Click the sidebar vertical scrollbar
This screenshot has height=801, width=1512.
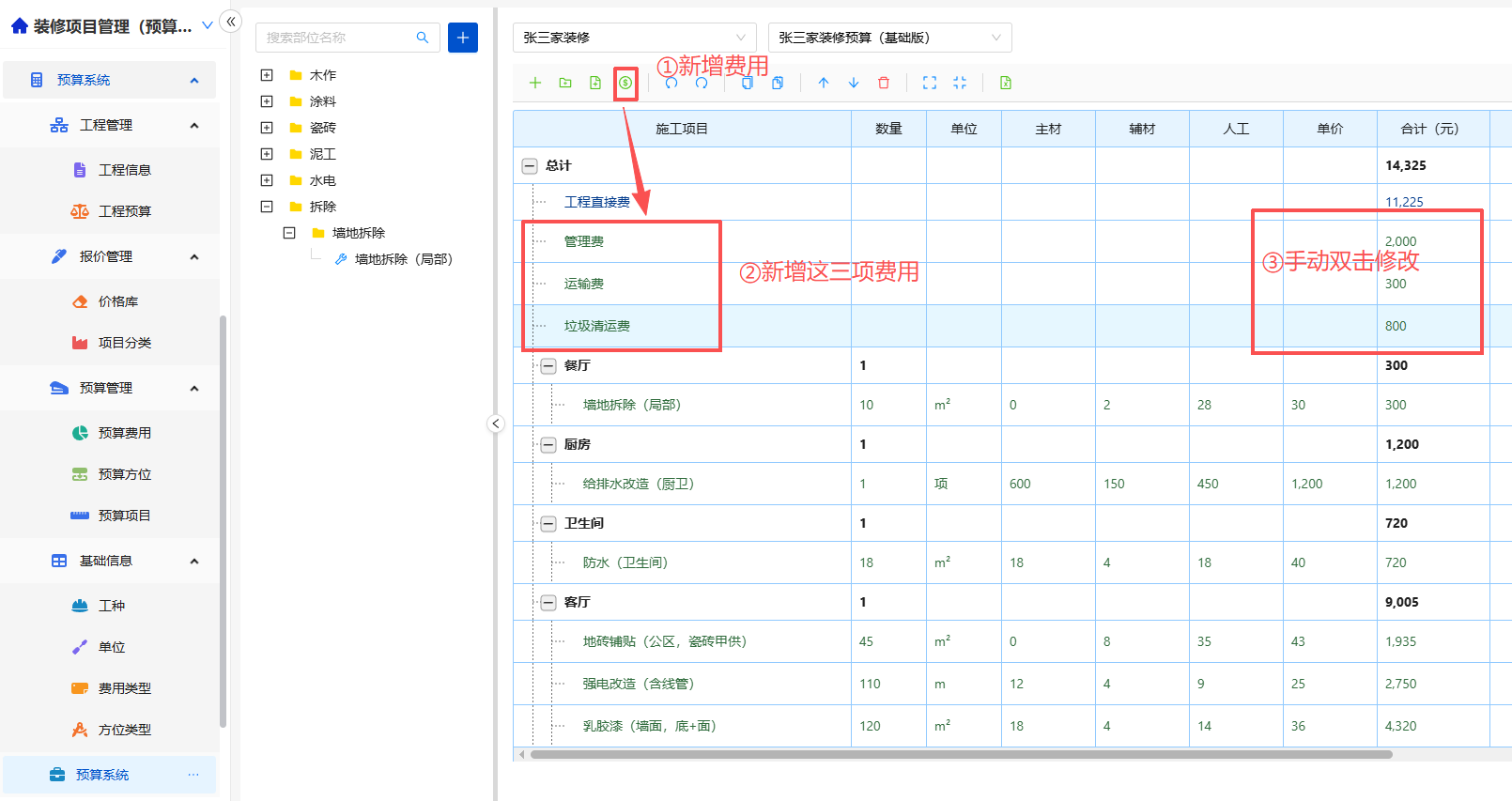tap(223, 521)
